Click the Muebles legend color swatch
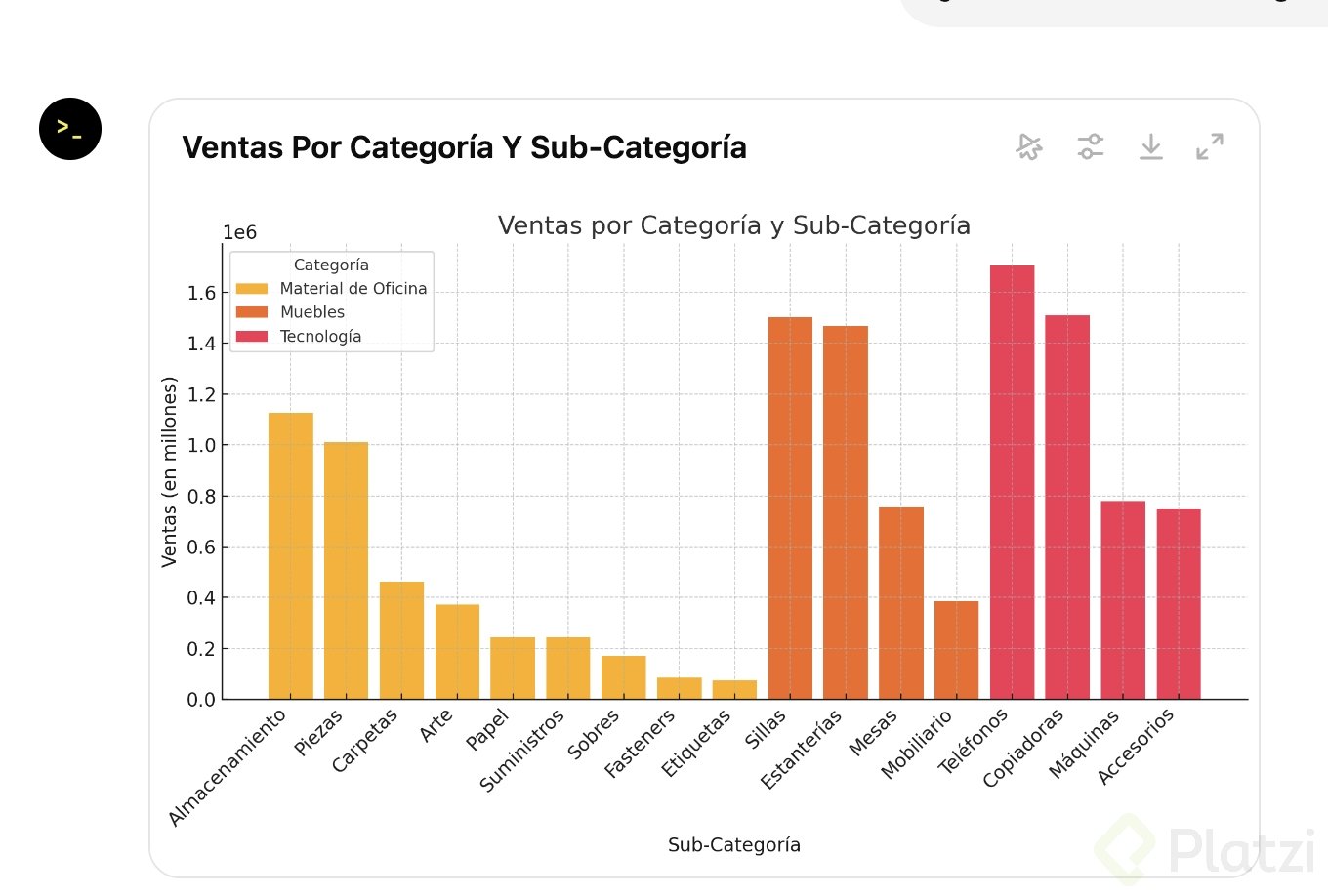 252,312
